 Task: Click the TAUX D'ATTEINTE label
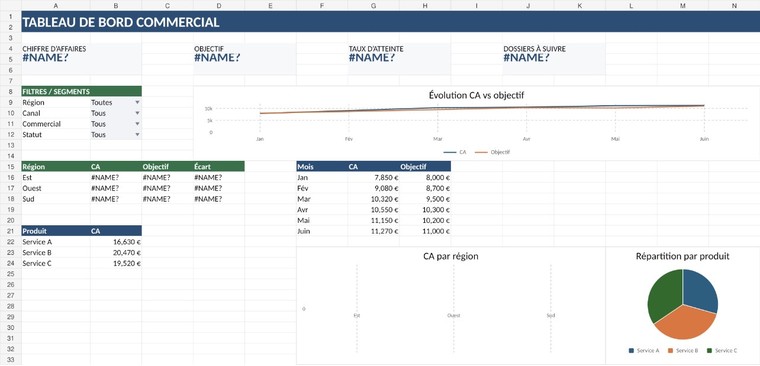(376, 49)
